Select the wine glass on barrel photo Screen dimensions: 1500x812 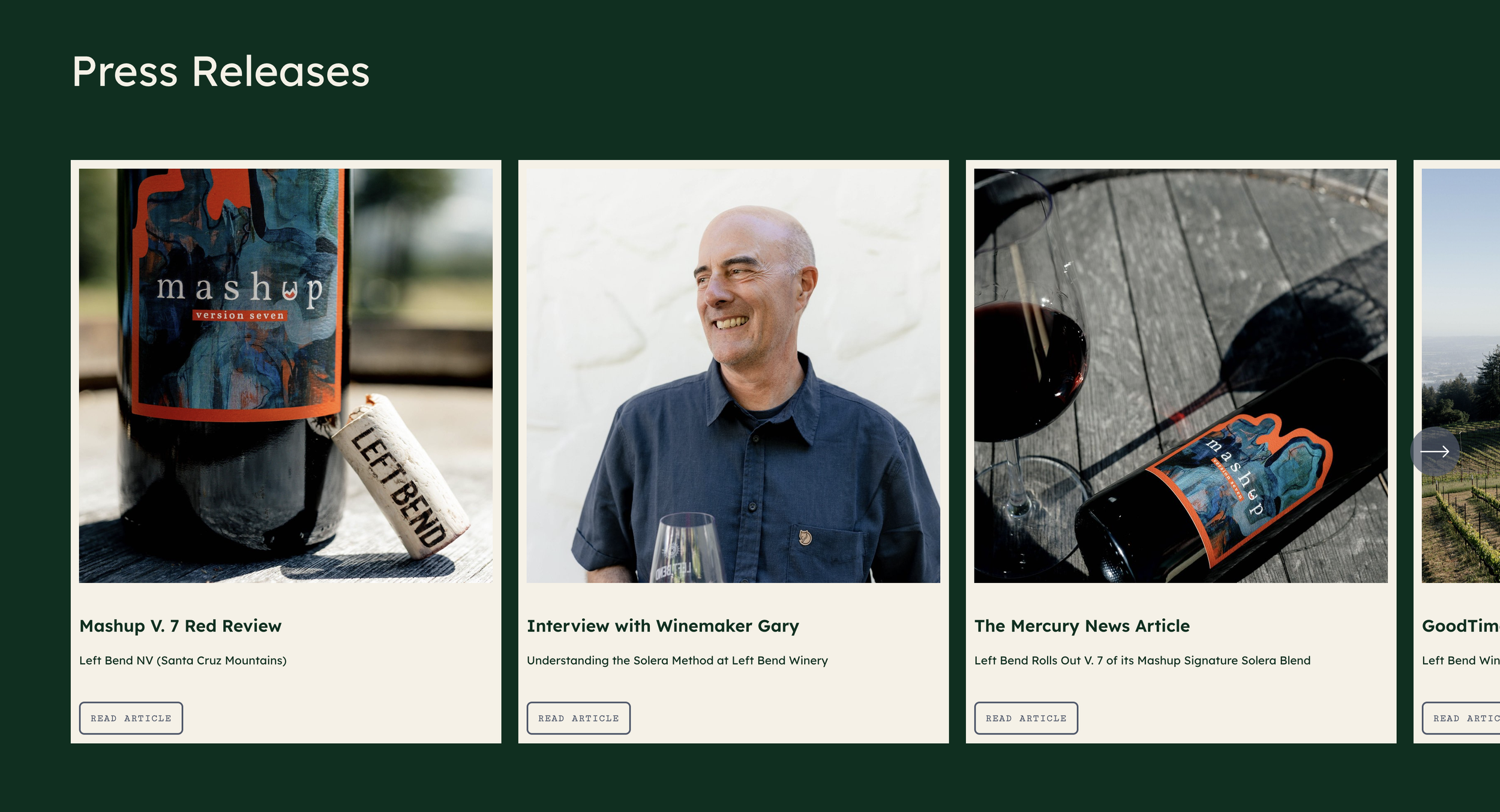[1181, 375]
